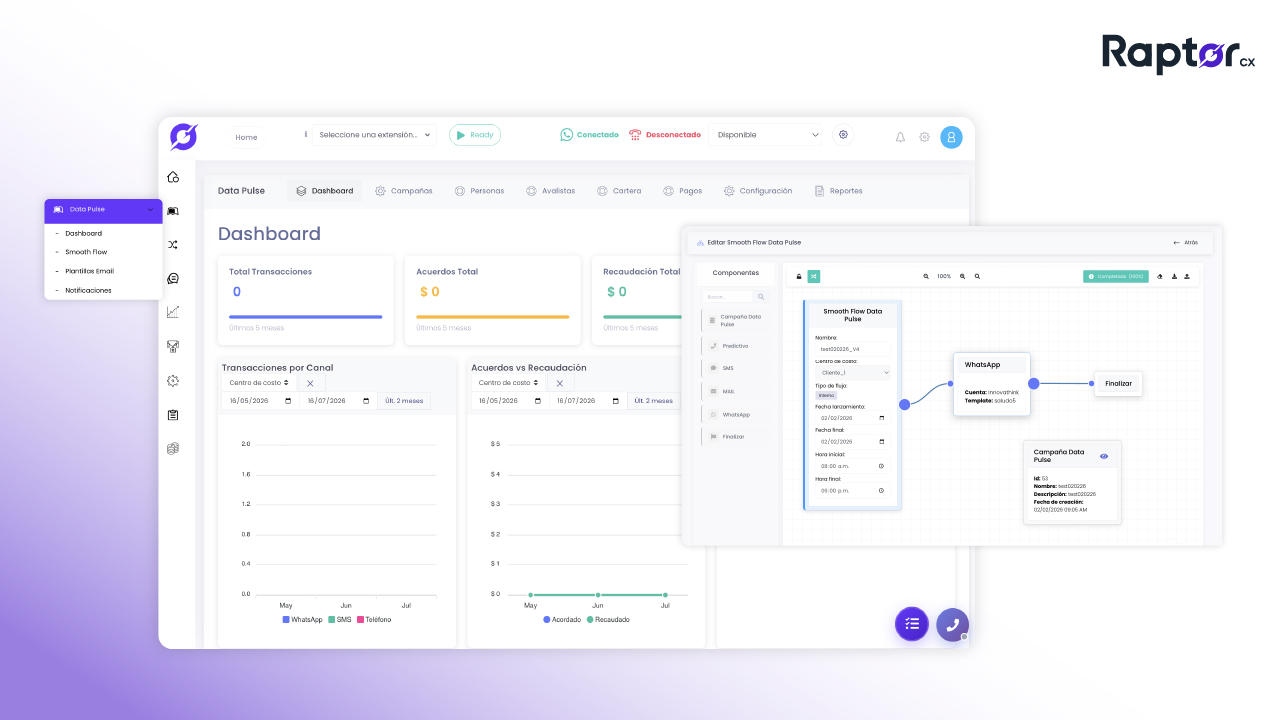Click the Buscar field in Componentes

pyautogui.click(x=728, y=297)
